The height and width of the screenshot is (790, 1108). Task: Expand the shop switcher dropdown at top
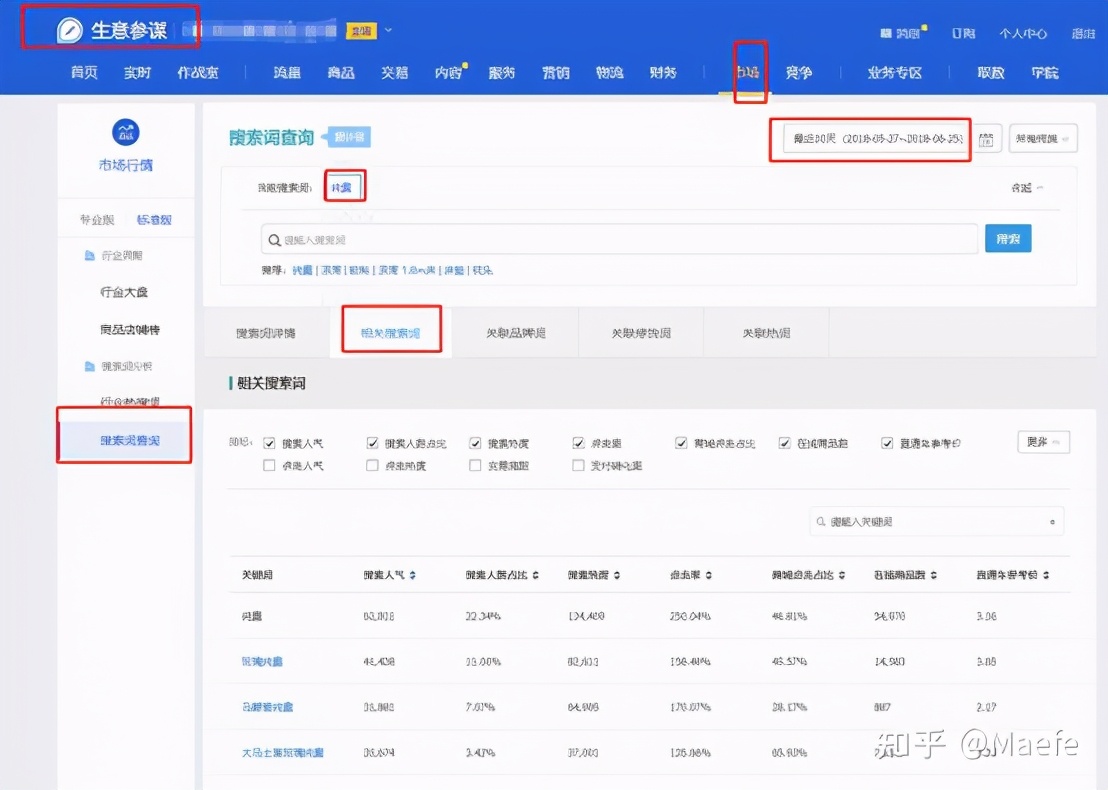[x=389, y=30]
